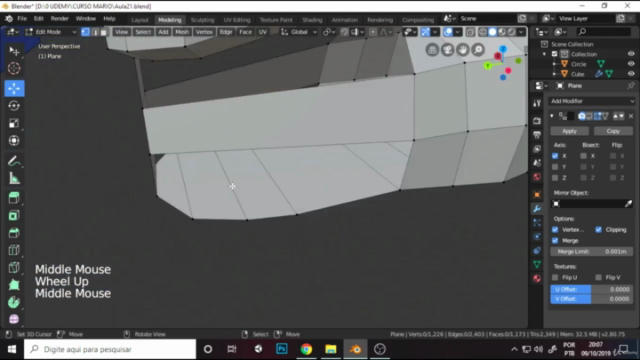
Task: Select the Poly Build tool
Action: [14, 285]
